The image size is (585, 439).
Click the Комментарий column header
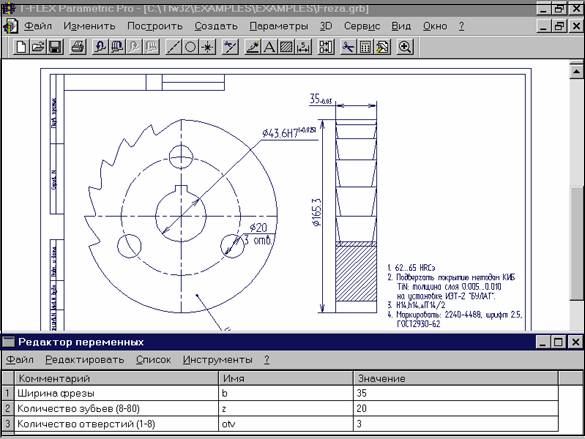116,378
